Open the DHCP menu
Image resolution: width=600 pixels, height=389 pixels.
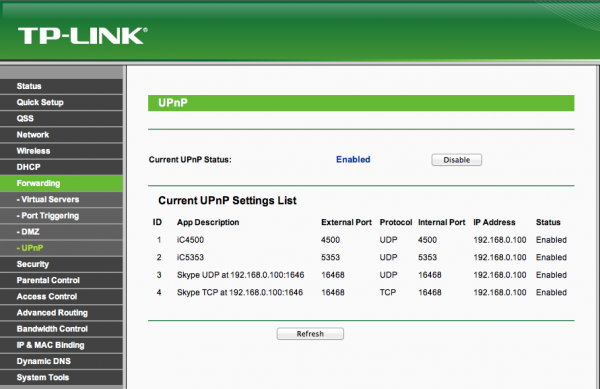click(x=61, y=167)
